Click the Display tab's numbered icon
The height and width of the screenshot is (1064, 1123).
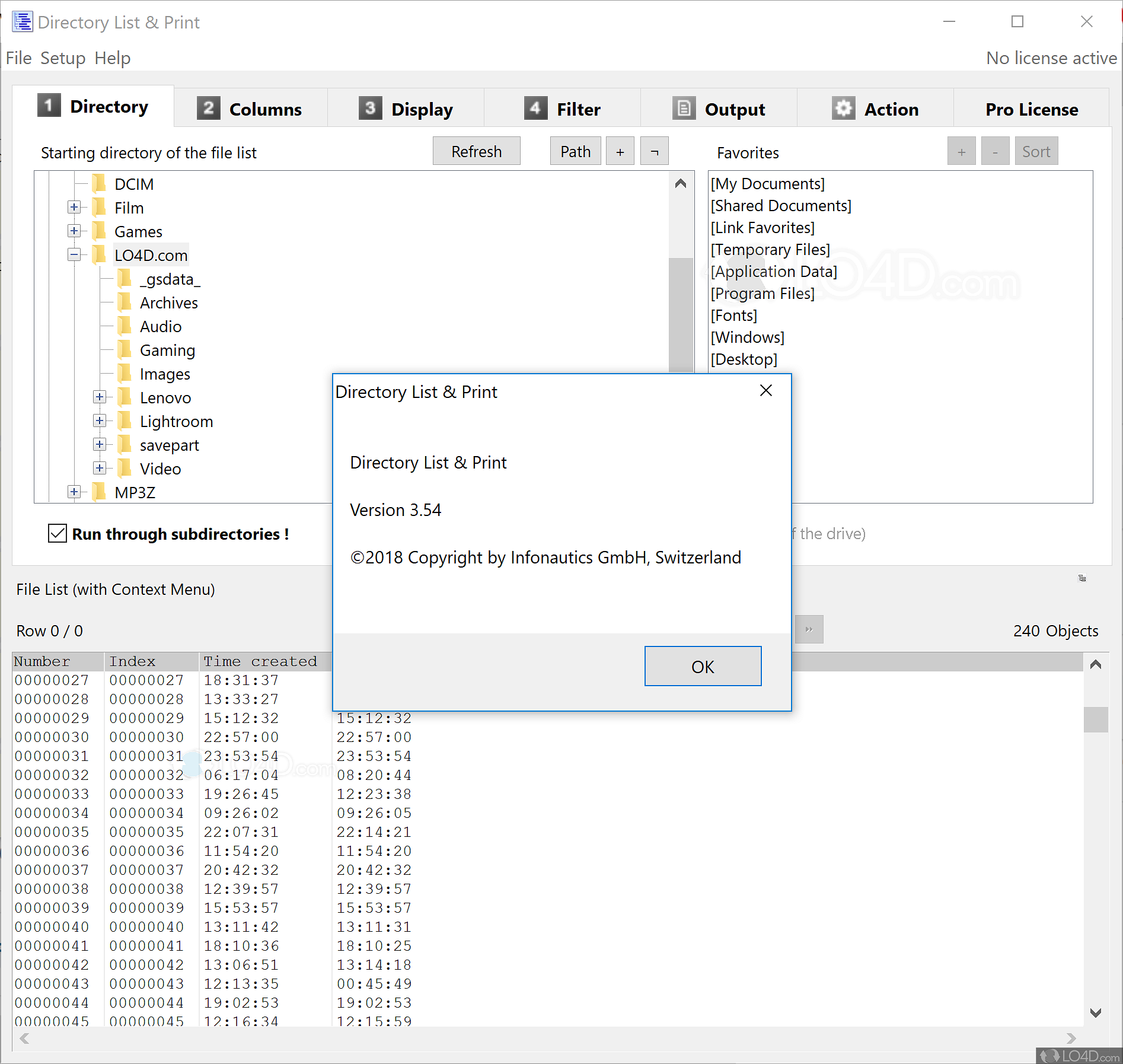[x=369, y=108]
